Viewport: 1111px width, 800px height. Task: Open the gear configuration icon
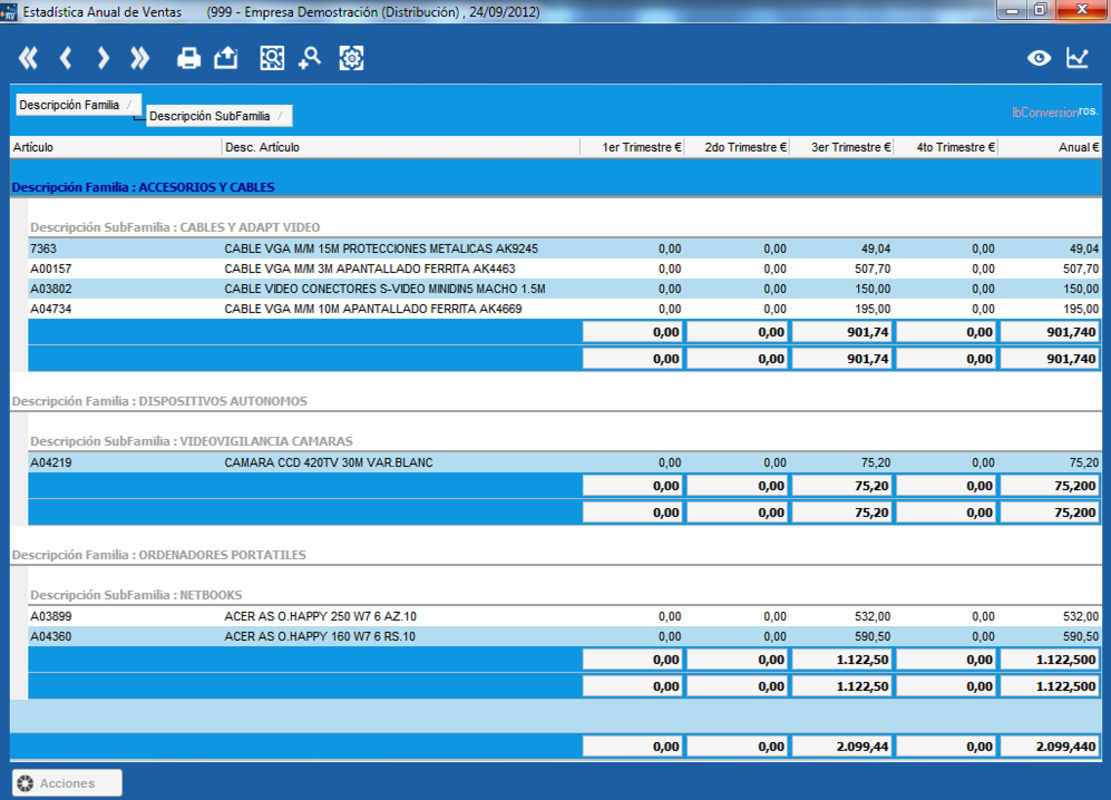pos(351,58)
